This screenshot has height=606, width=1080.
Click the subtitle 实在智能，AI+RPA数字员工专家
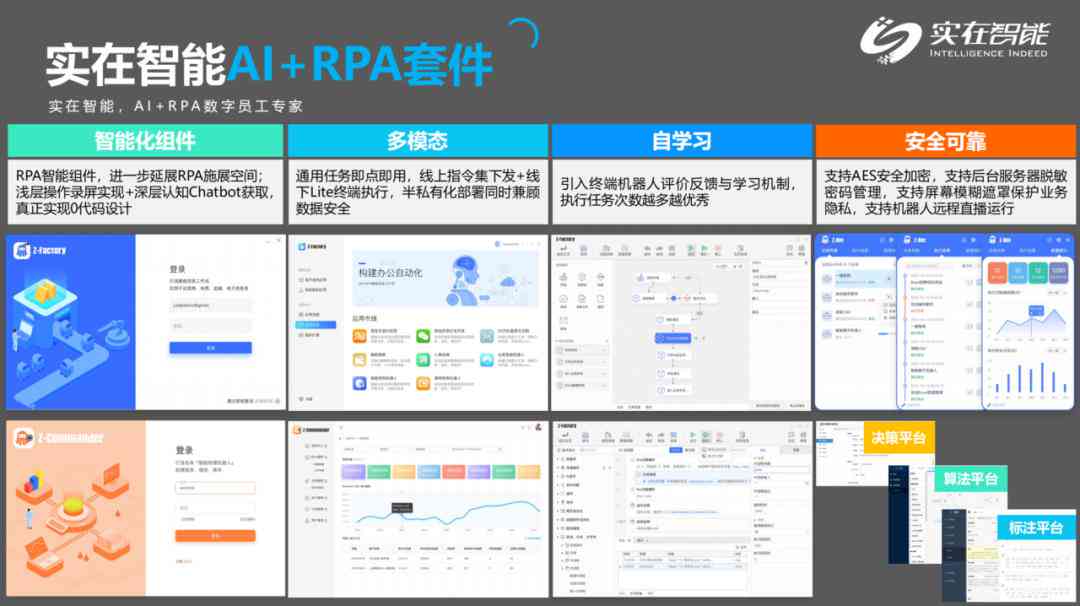pos(176,106)
